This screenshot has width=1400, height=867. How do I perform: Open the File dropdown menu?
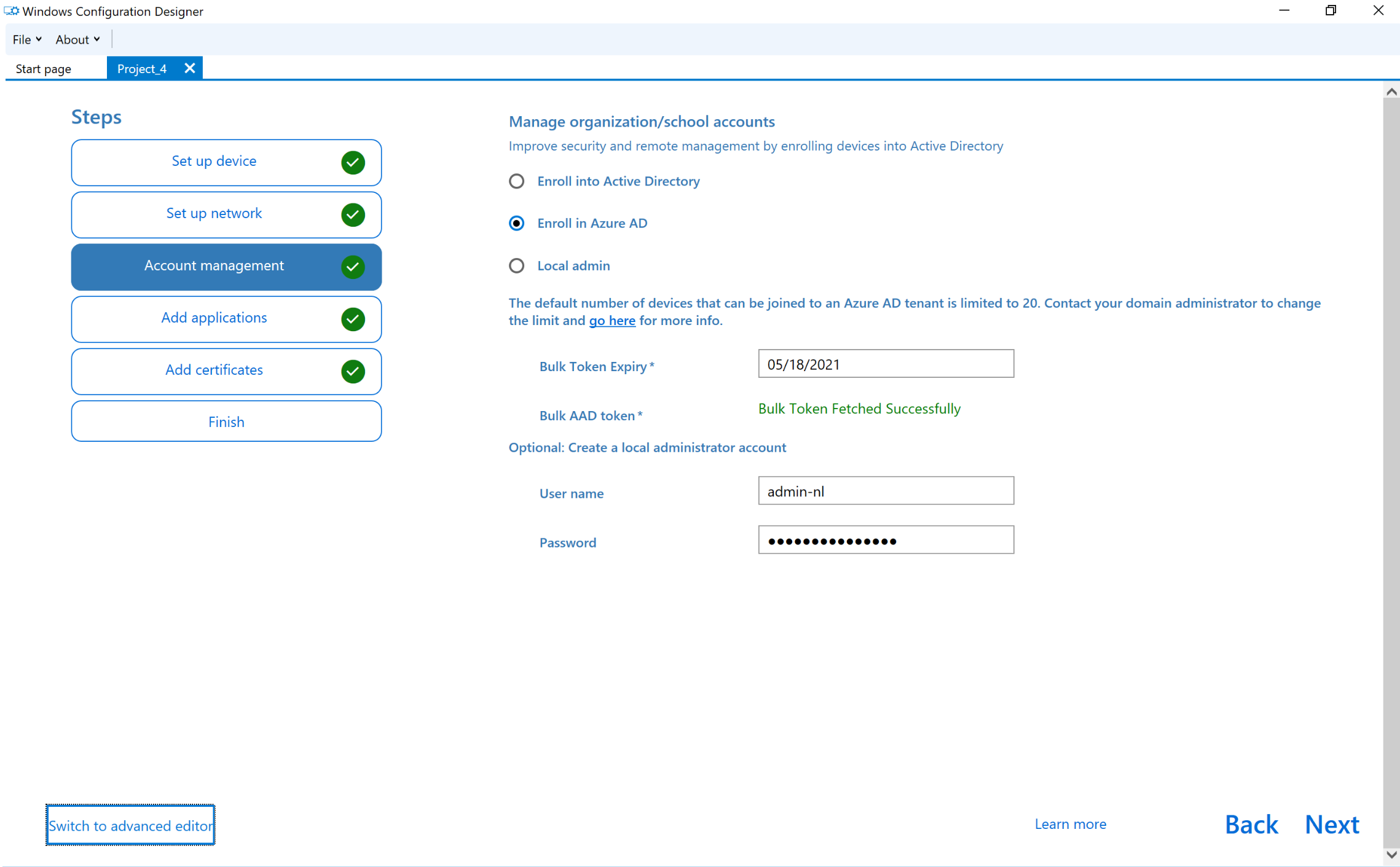click(26, 39)
